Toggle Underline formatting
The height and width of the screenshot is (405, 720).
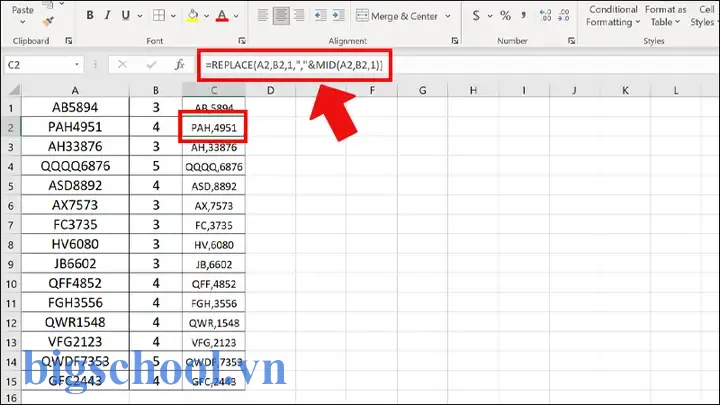tap(125, 15)
